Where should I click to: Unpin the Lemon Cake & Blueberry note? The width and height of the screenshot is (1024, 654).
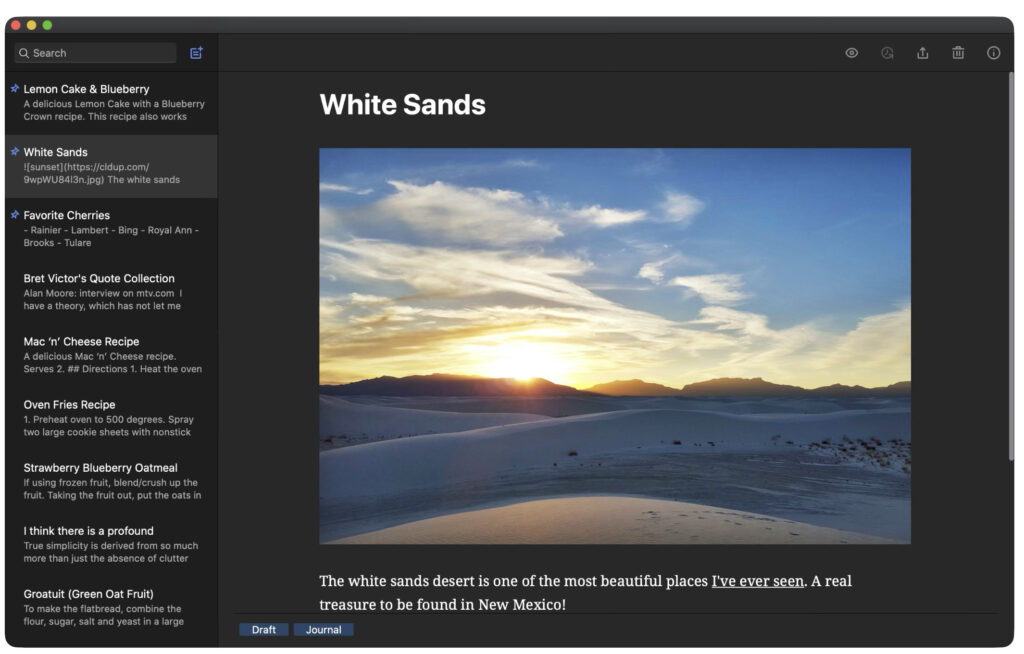click(x=15, y=89)
